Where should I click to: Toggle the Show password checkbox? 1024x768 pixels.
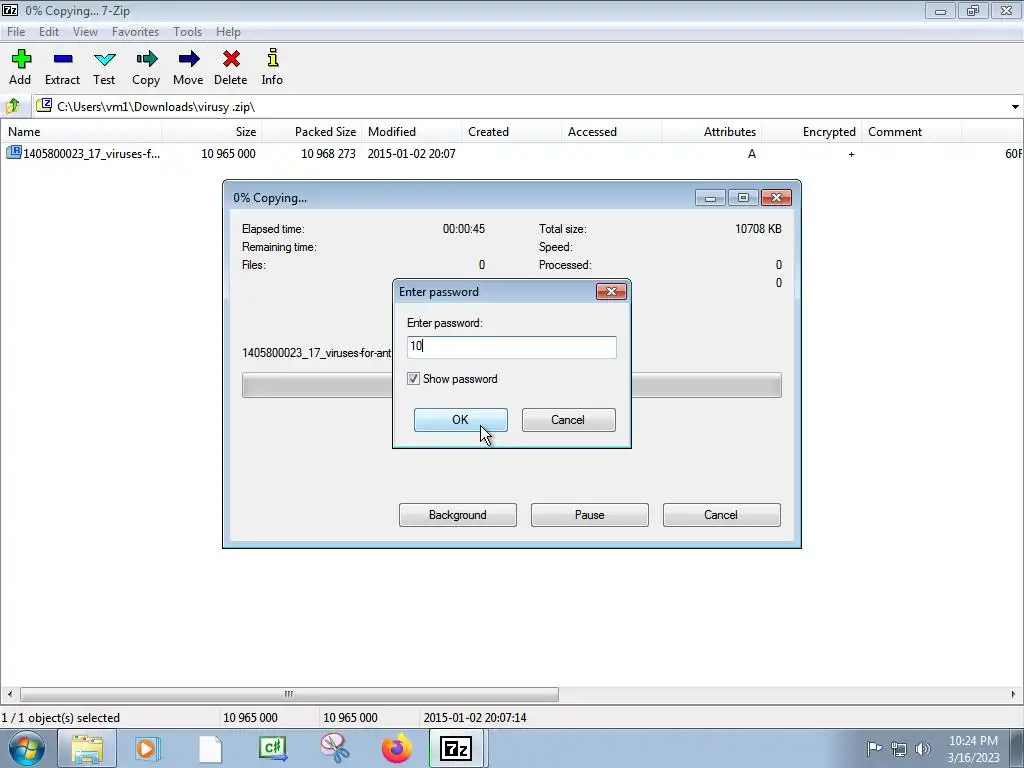pos(413,379)
